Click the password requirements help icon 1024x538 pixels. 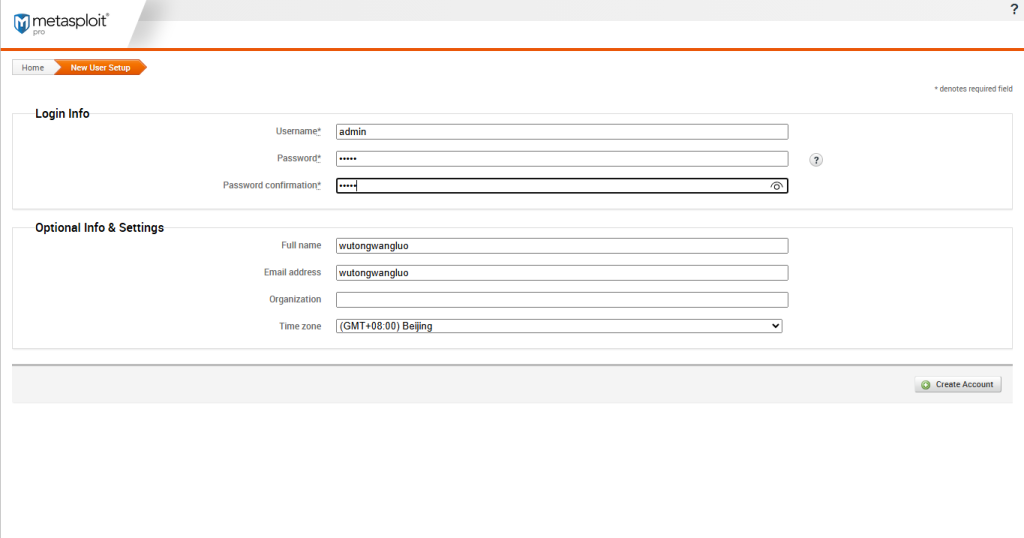[x=816, y=159]
